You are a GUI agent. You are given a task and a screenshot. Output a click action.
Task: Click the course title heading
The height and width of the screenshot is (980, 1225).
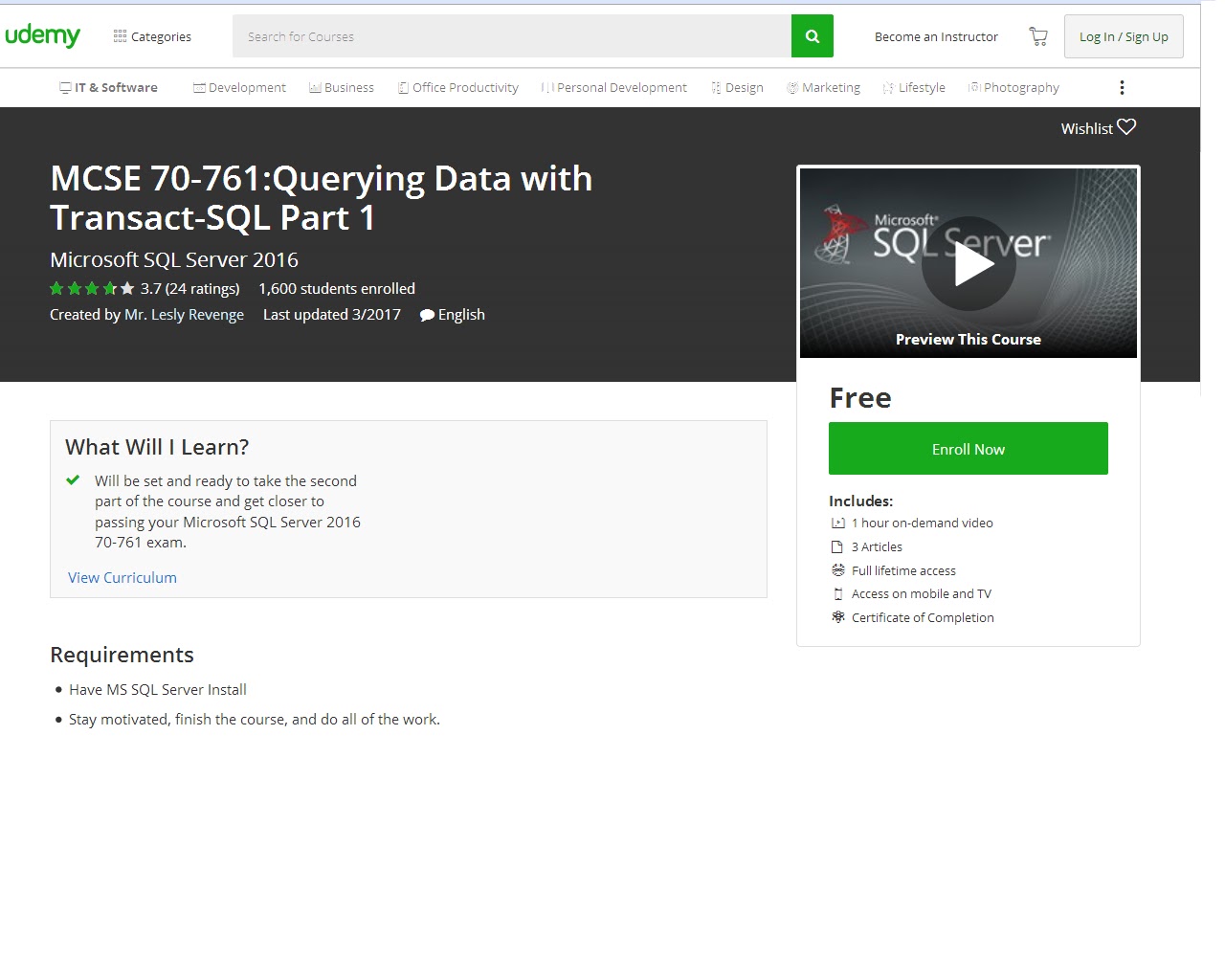(322, 198)
